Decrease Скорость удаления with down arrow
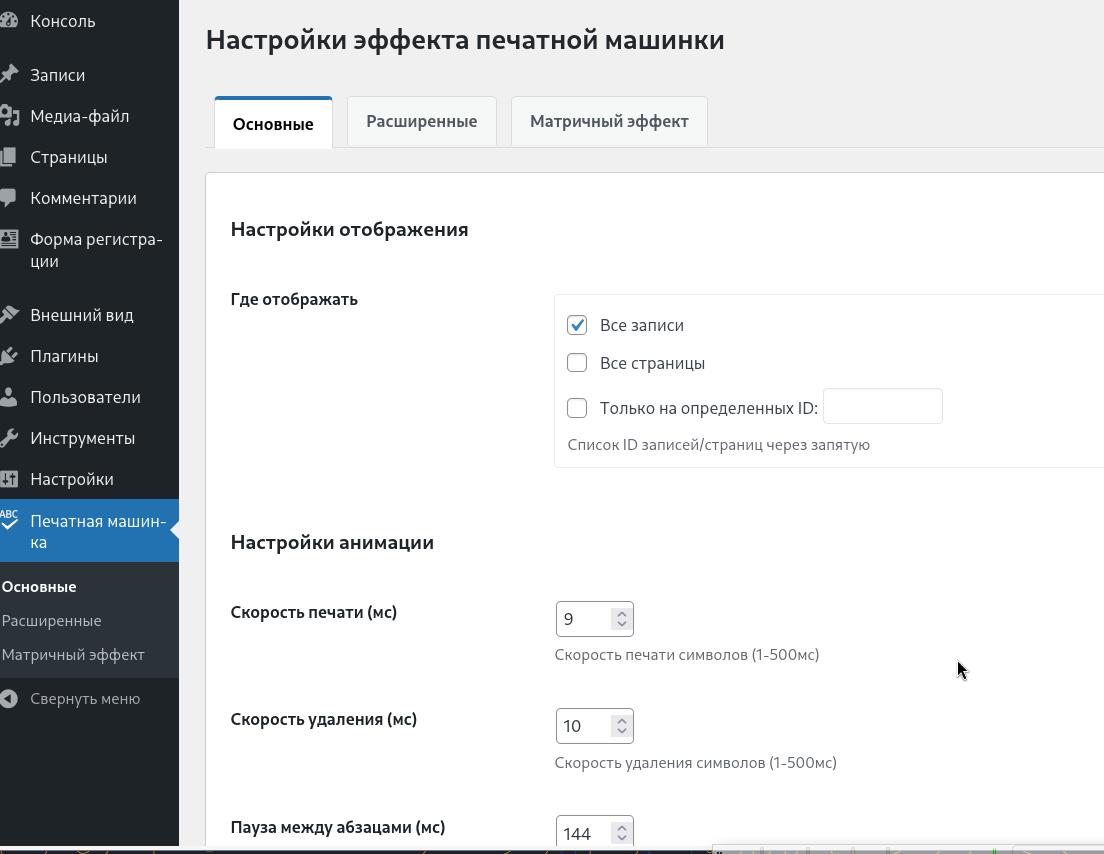1104x854 pixels. coord(621,732)
